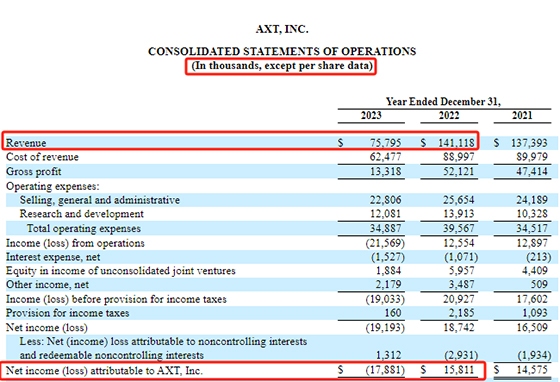Click Other income, net 2021 value 509
The image size is (560, 382).
click(539, 285)
